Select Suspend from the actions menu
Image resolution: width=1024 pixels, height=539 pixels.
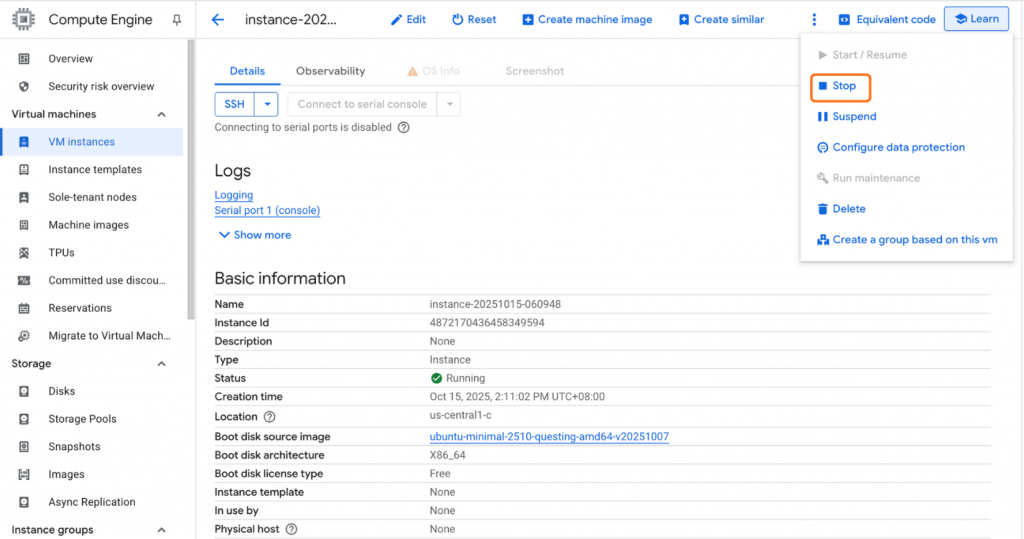[847, 117]
